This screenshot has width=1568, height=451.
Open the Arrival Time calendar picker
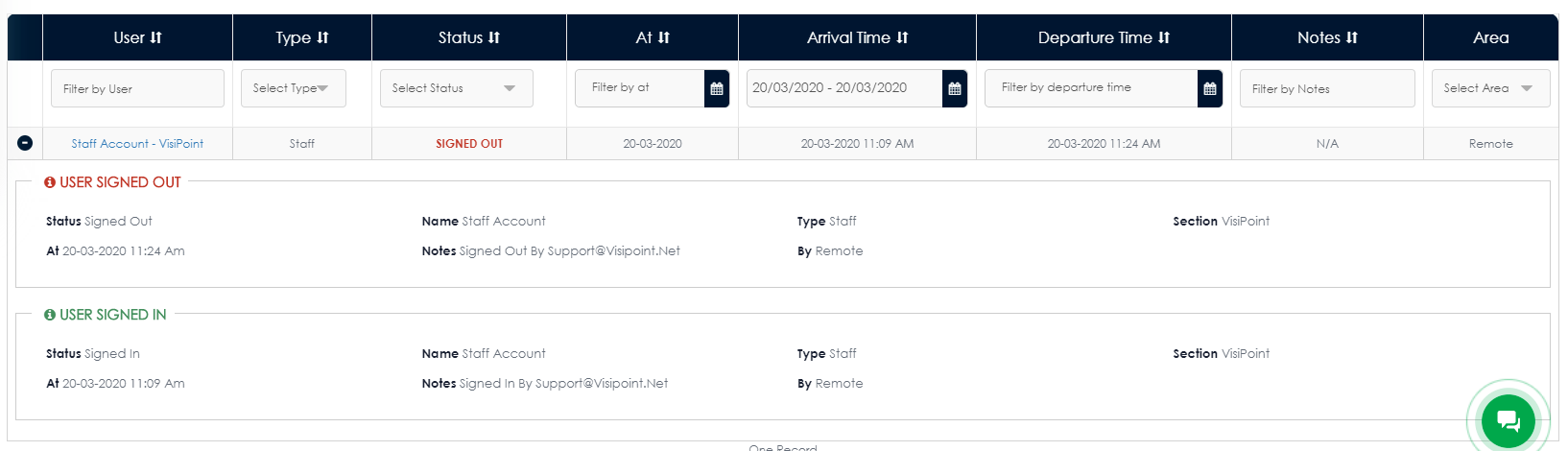(954, 88)
